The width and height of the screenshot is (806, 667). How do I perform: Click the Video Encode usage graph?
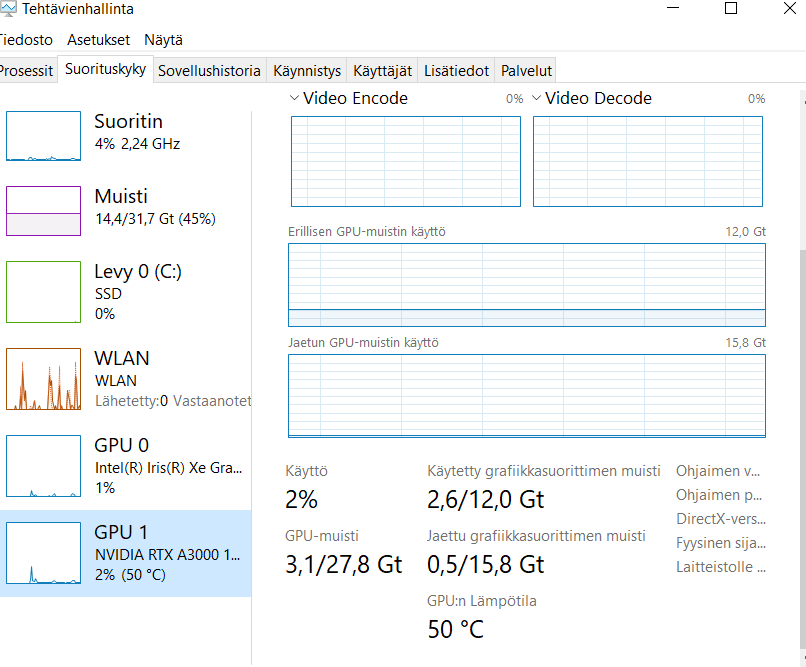406,161
